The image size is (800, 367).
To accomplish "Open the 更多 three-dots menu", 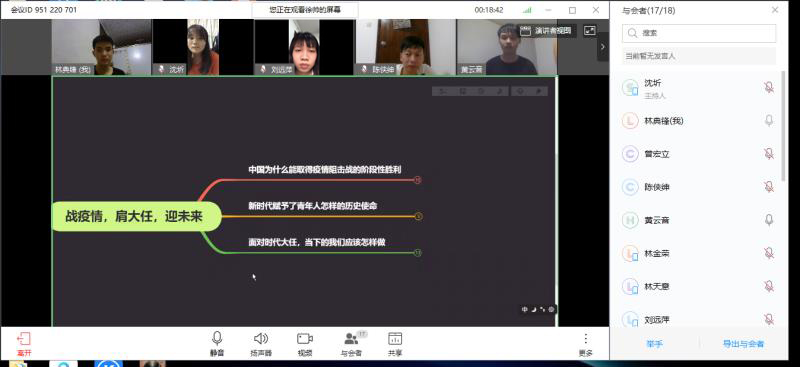I will [586, 343].
